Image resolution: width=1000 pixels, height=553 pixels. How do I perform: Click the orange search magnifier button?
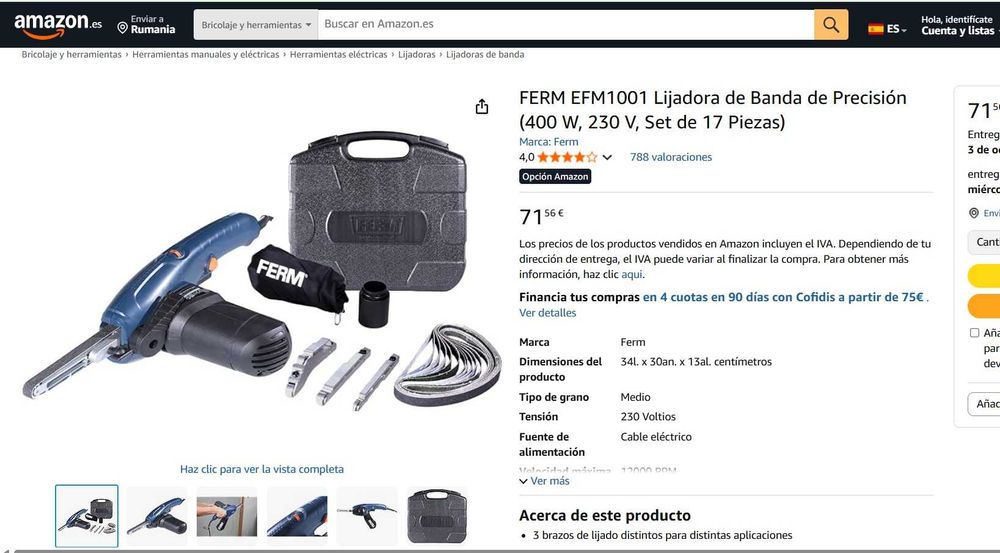[831, 25]
